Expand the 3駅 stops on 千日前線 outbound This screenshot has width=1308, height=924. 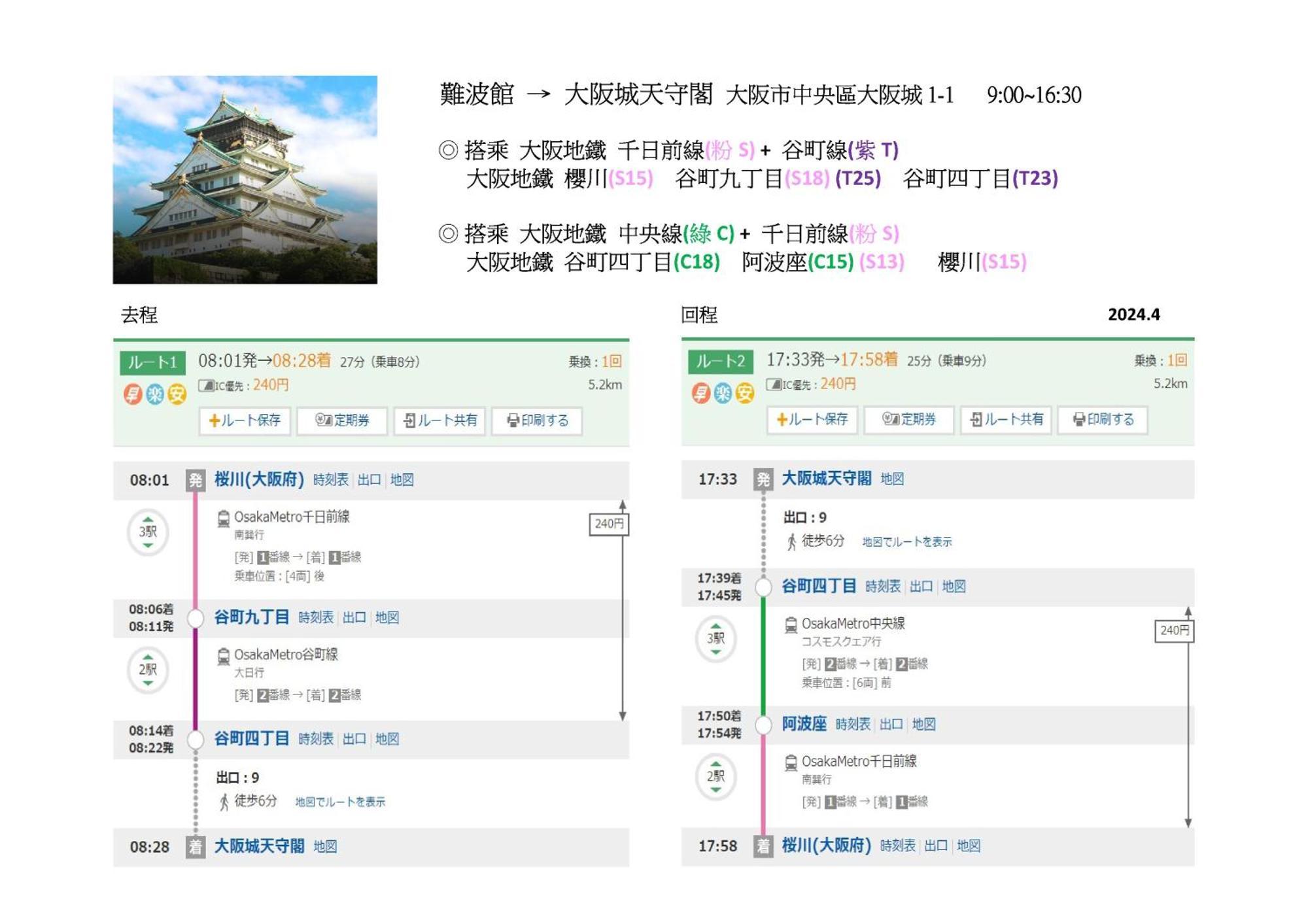point(148,532)
